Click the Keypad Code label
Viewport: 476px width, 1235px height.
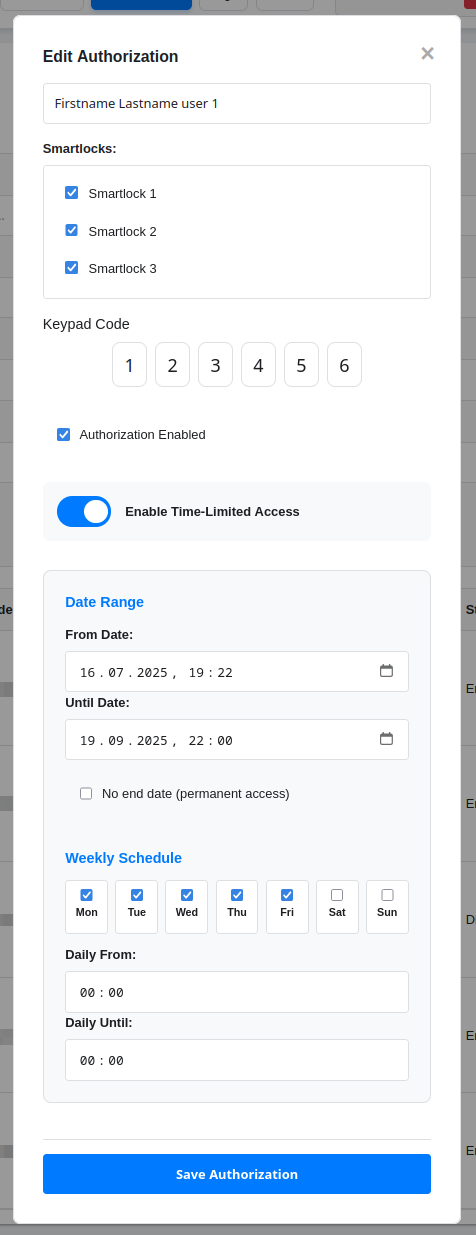pyautogui.click(x=86, y=324)
